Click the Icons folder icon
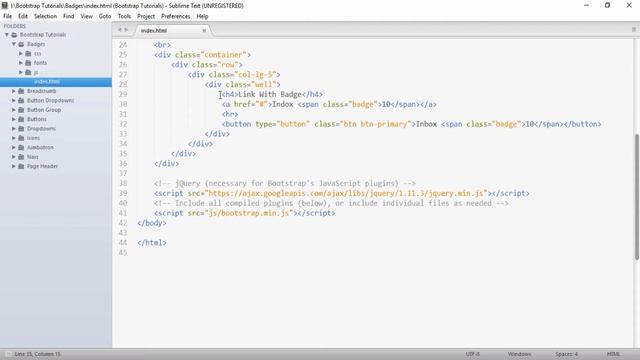This screenshot has height=360, width=640. pyautogui.click(x=21, y=138)
